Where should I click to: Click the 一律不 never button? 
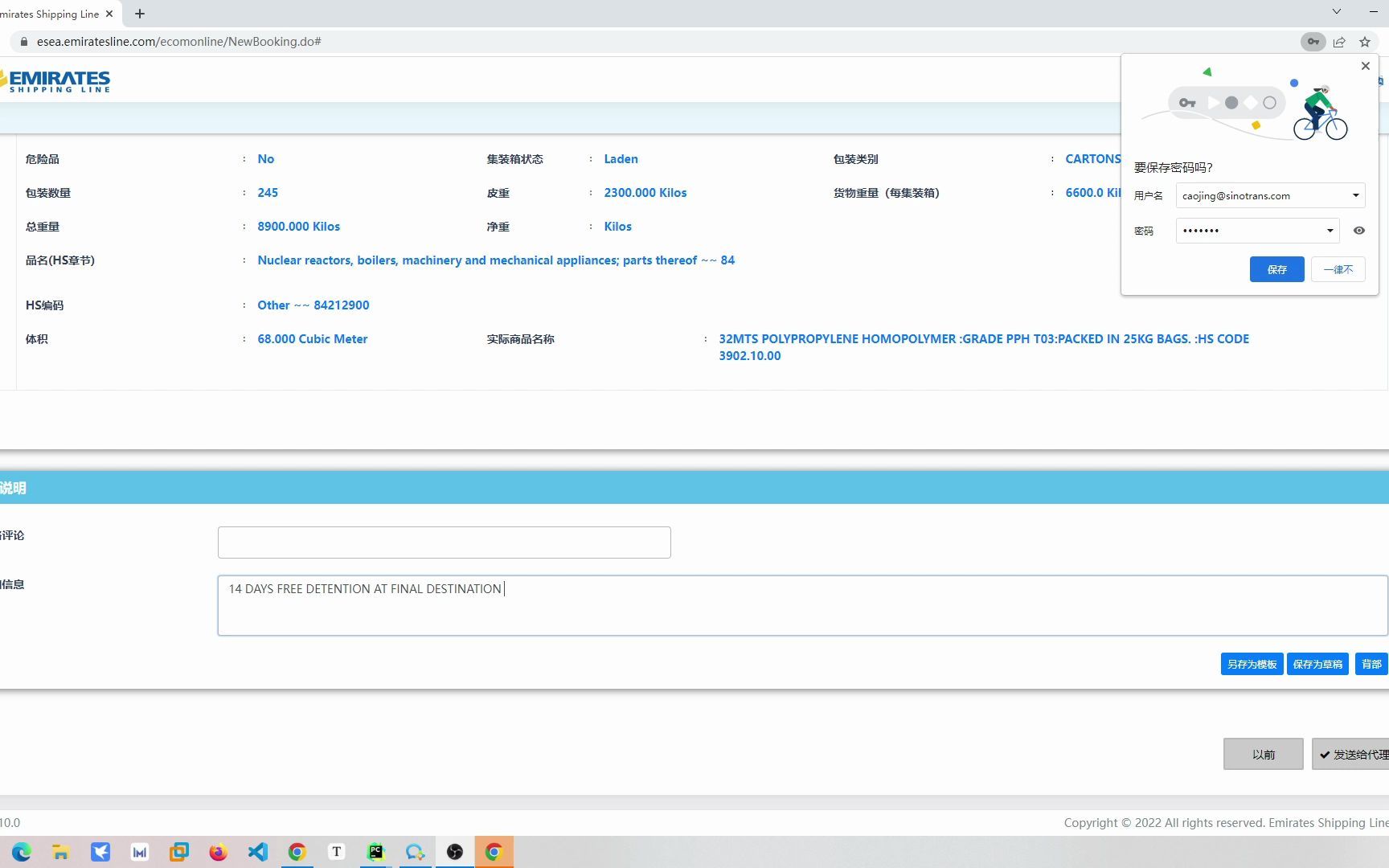point(1338,269)
